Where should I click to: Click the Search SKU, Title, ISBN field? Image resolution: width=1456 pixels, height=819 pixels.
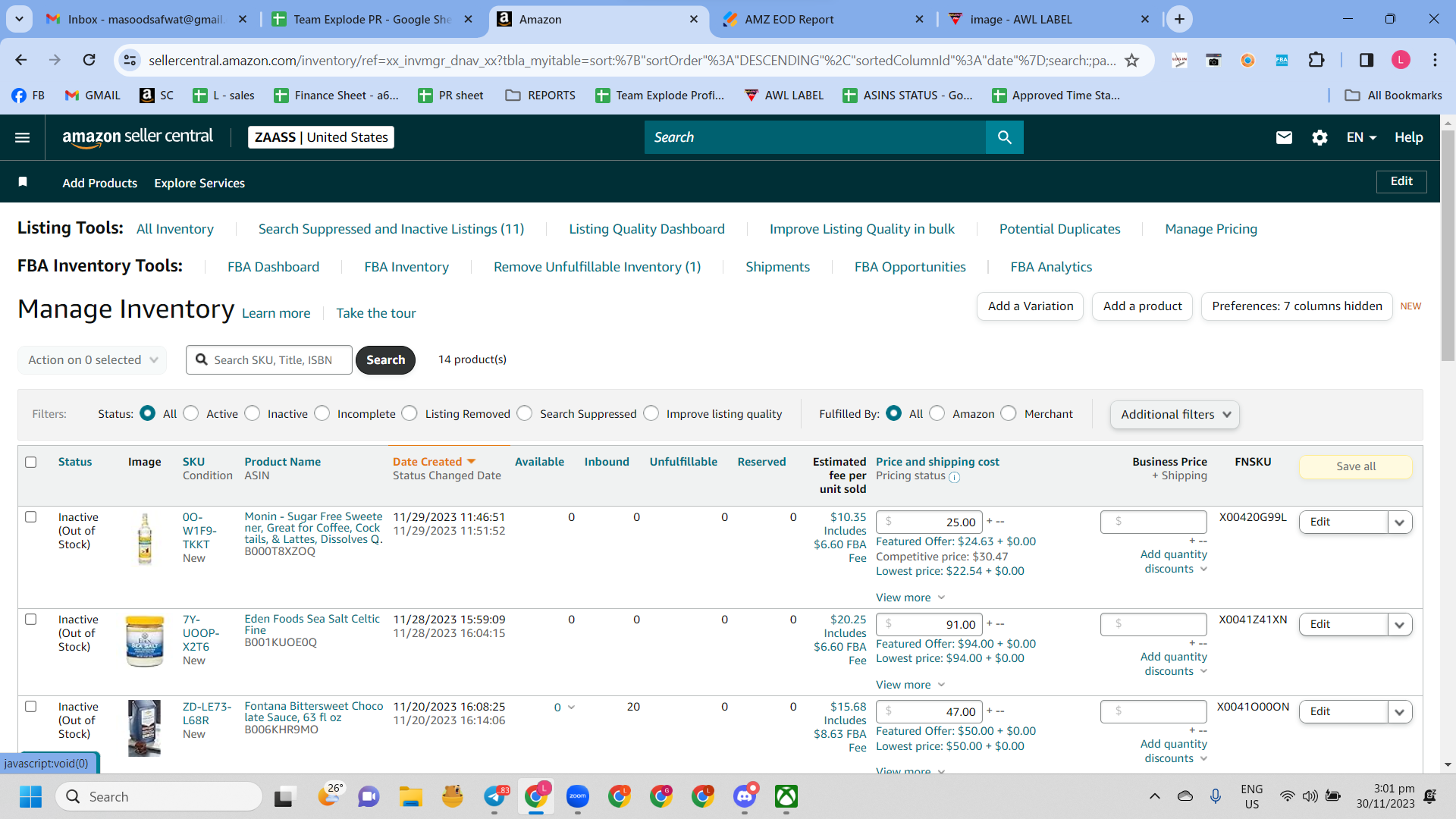pos(269,359)
